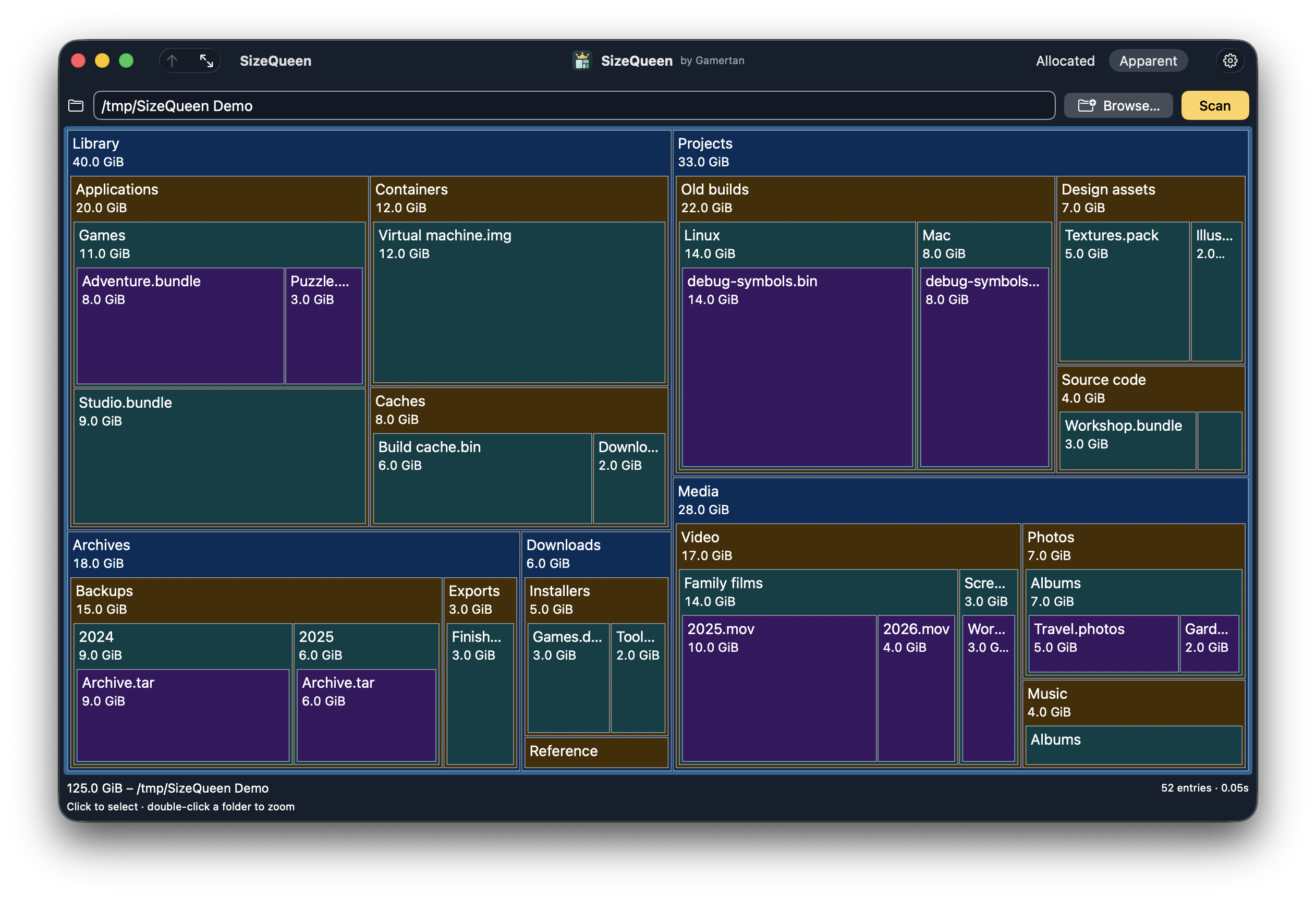Select the Reference folder under Downloads

point(596,752)
